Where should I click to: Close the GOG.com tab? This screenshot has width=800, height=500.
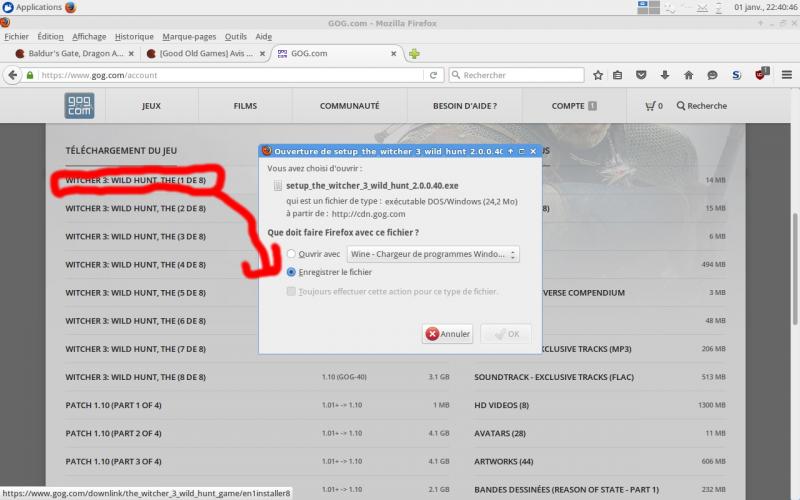[393, 54]
